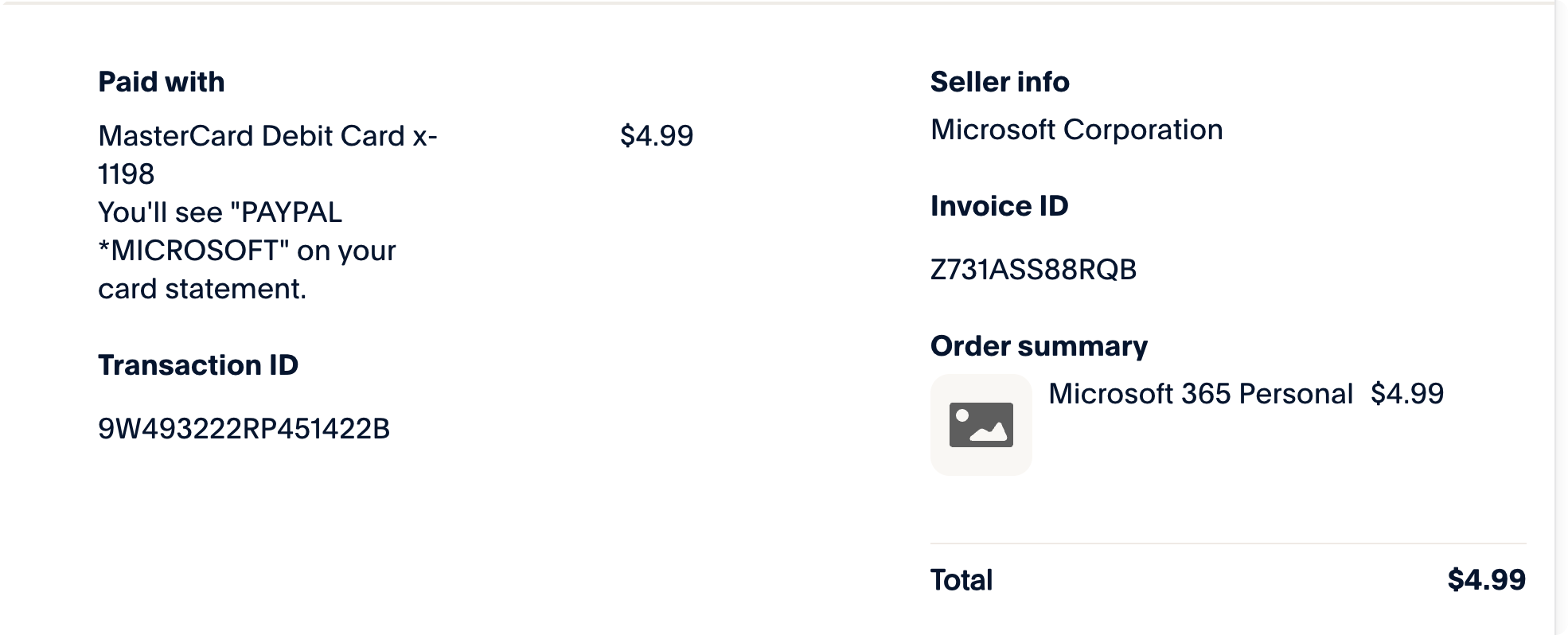Click the card ending digits 1198

(126, 174)
